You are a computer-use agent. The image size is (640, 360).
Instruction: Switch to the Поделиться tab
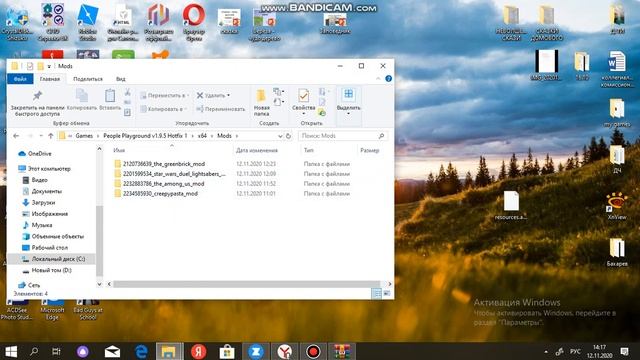tap(88, 79)
